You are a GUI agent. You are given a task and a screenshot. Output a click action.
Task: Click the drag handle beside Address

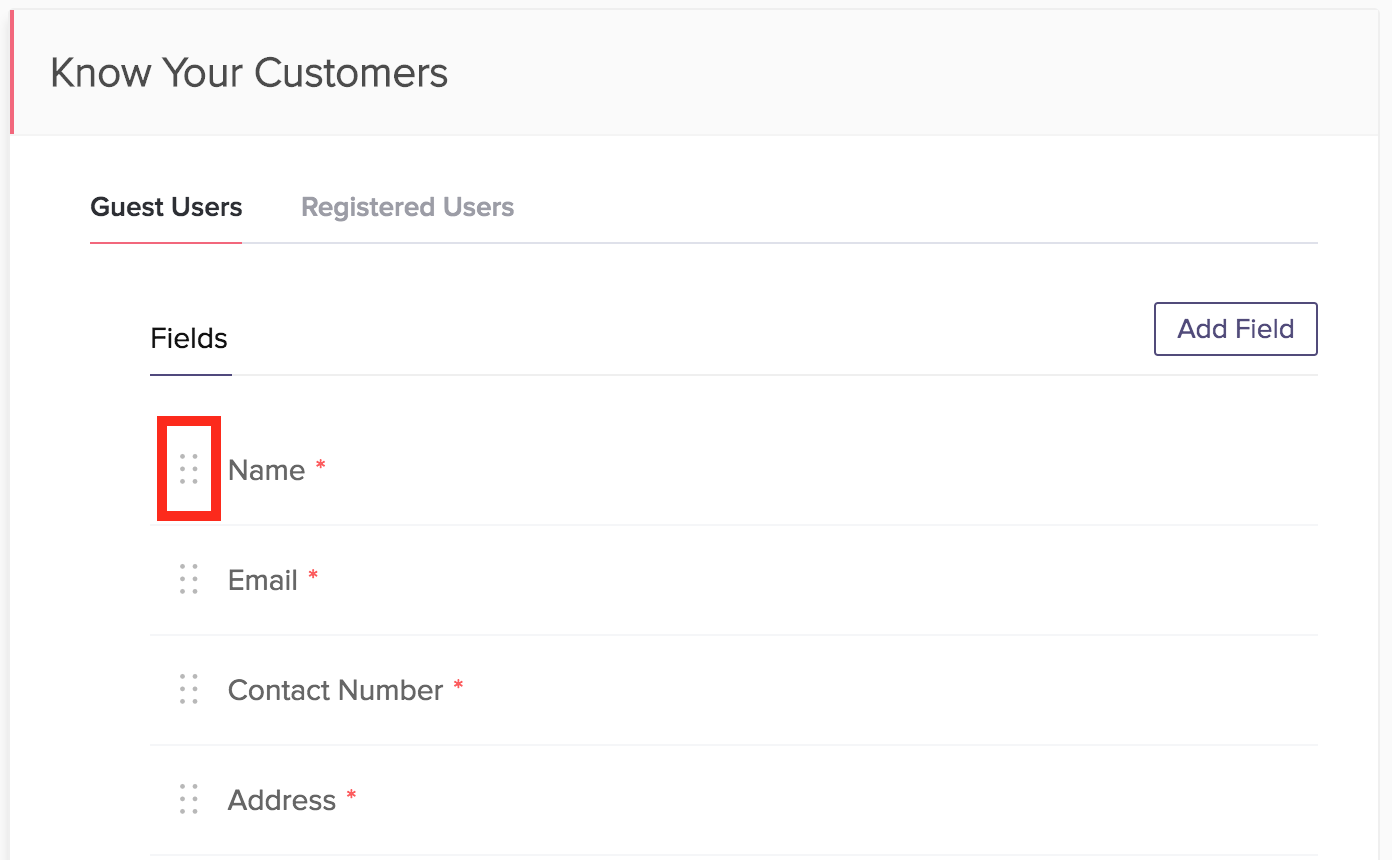click(x=189, y=799)
